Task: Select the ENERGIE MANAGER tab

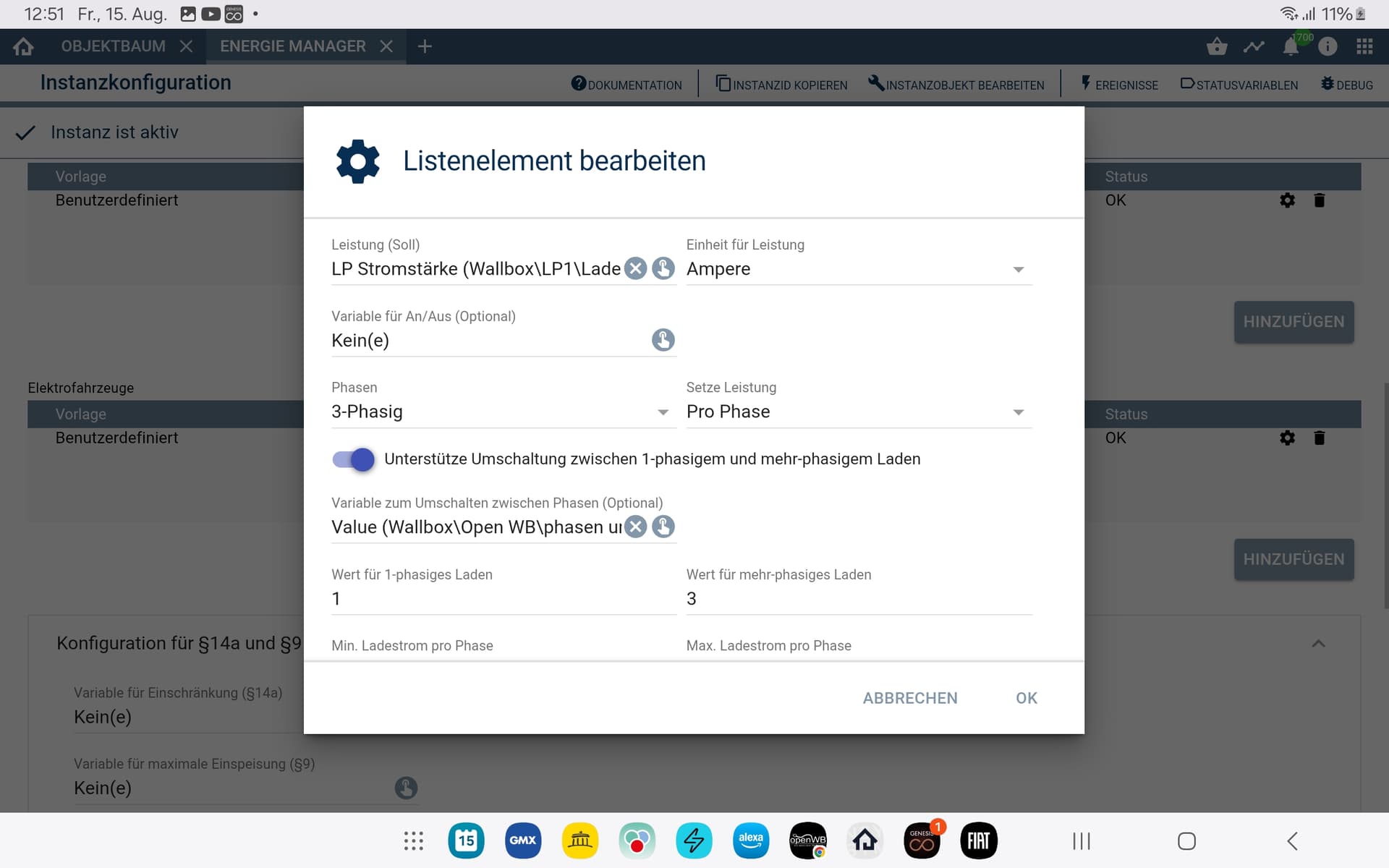Action: [292, 46]
